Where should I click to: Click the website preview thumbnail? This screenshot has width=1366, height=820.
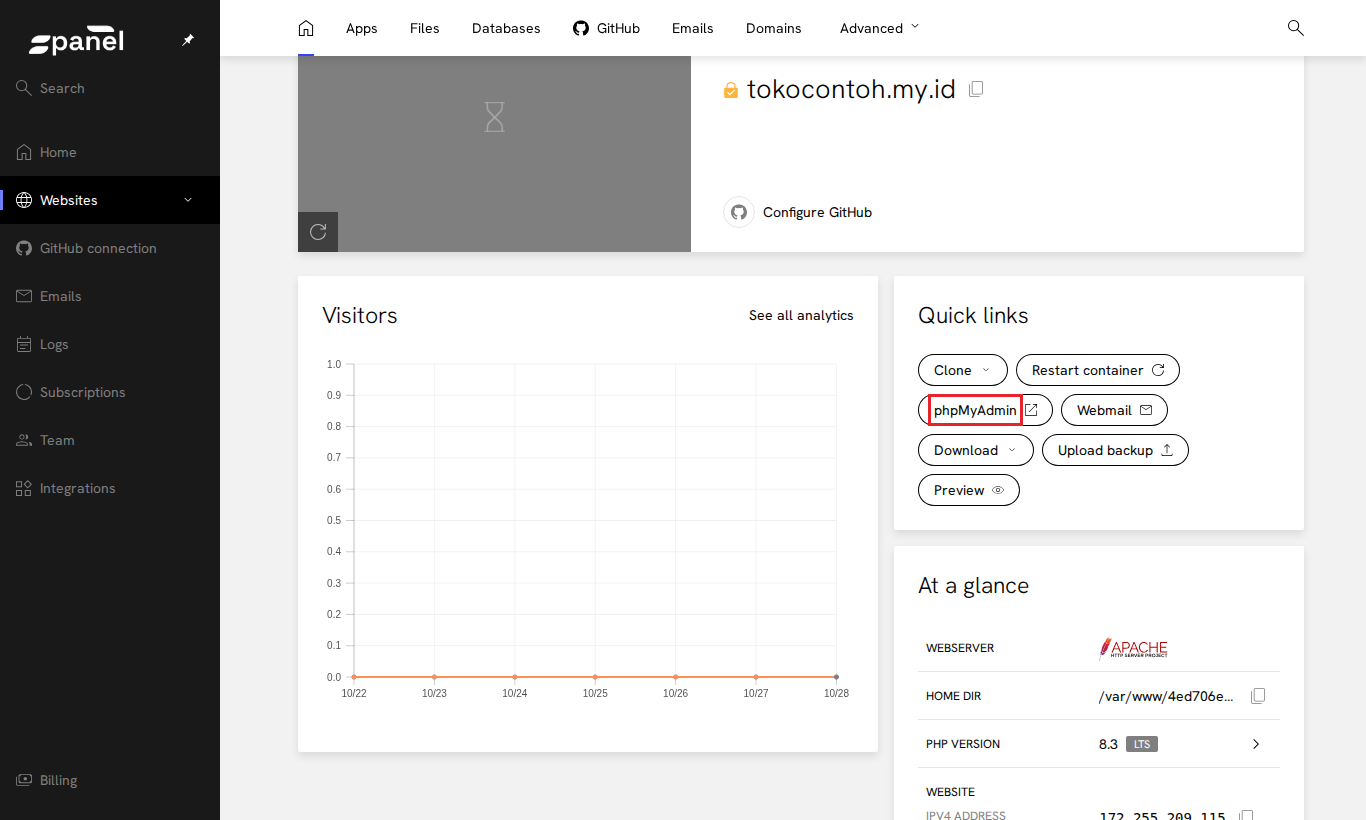click(494, 154)
